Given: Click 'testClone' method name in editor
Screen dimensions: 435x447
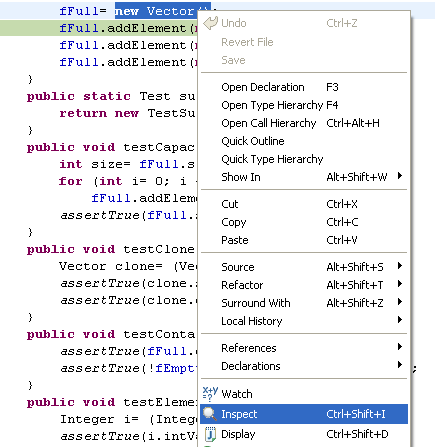Looking at the screenshot, I should [x=159, y=249].
